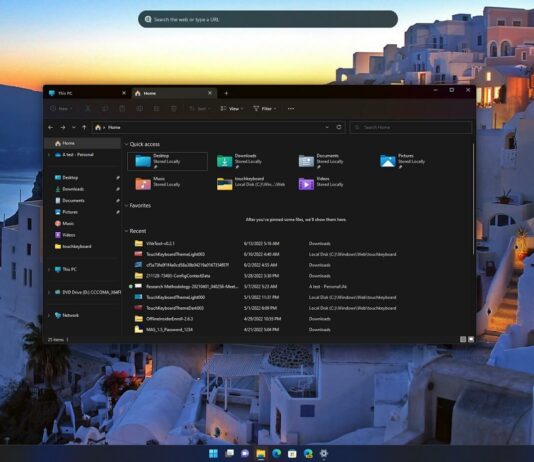Add a new File Explorer tab
534x462 pixels.
226,93
